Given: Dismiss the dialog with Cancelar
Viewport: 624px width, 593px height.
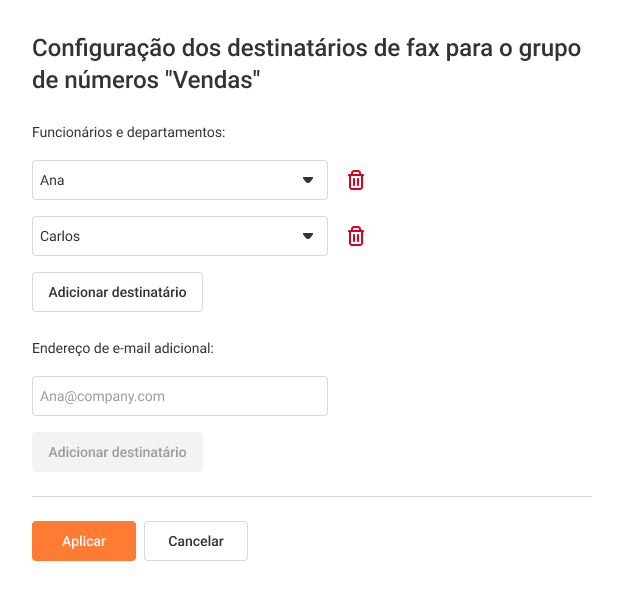Looking at the screenshot, I should [196, 541].
